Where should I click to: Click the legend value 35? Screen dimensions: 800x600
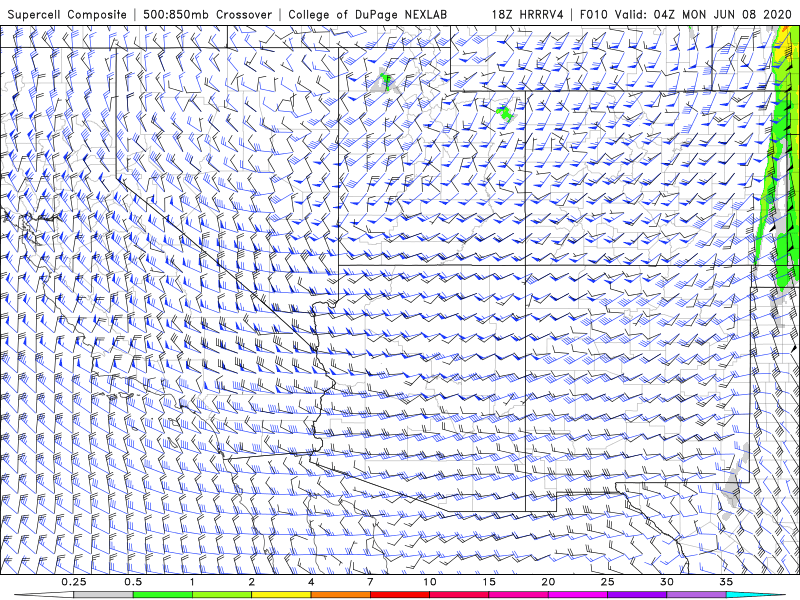click(726, 582)
